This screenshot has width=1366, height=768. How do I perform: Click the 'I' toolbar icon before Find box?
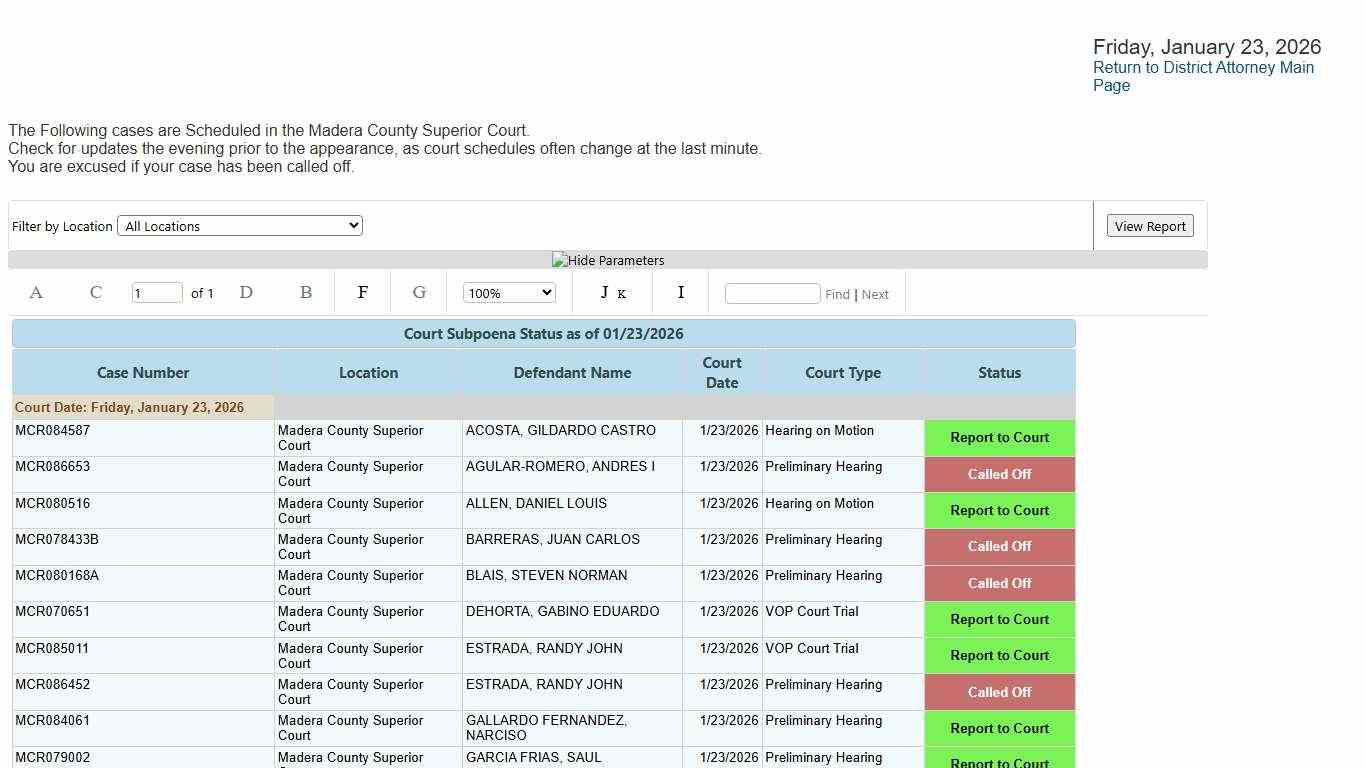pos(681,293)
